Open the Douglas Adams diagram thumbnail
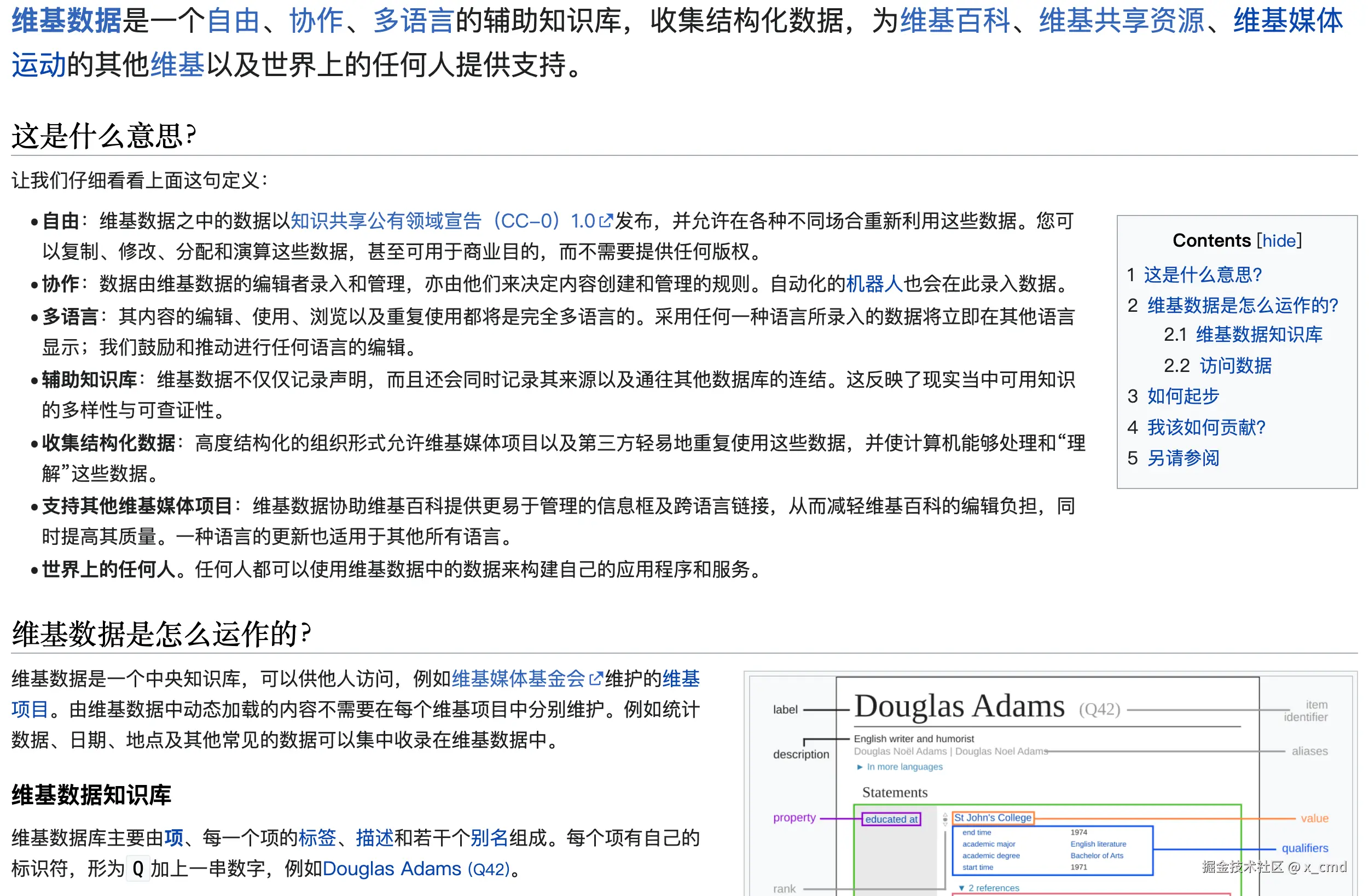 point(1051,785)
